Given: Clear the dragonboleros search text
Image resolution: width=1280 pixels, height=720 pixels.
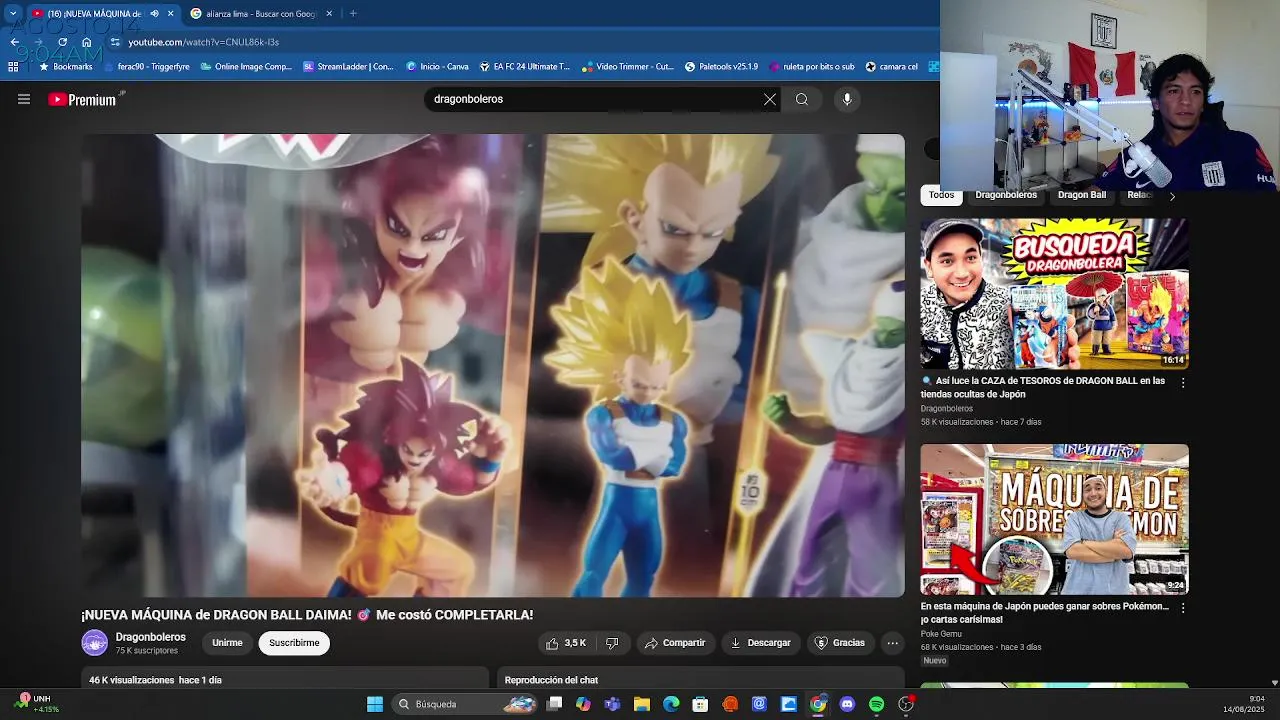Looking at the screenshot, I should coord(769,99).
